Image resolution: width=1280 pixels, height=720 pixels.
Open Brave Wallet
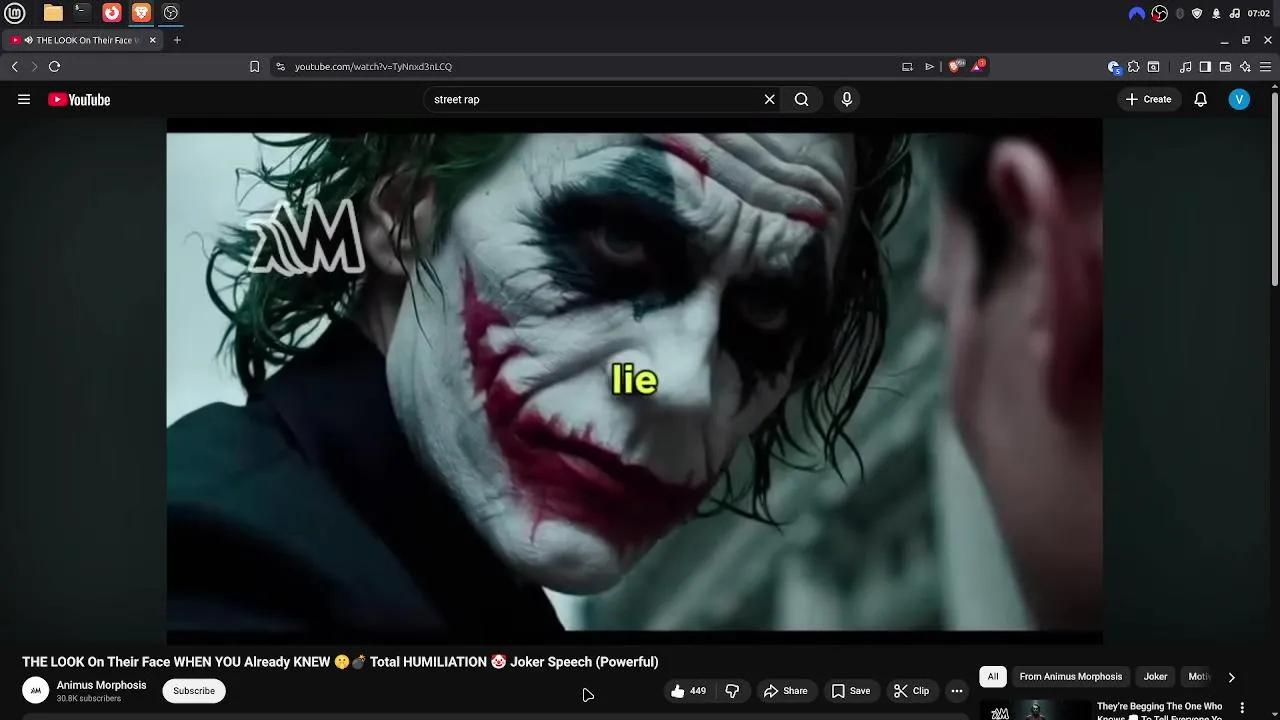1225,66
